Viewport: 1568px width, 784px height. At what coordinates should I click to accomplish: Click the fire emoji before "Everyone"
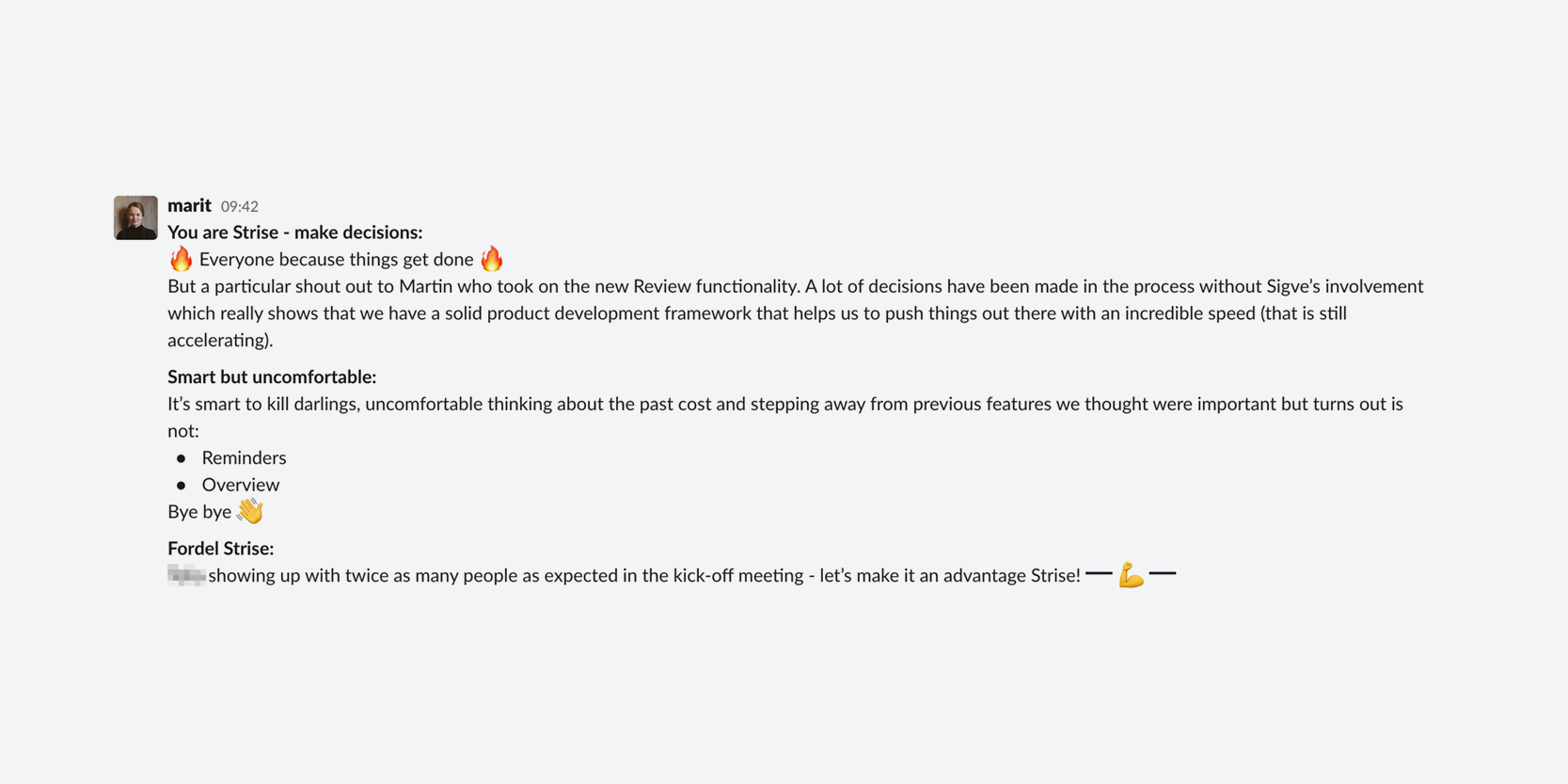181,259
